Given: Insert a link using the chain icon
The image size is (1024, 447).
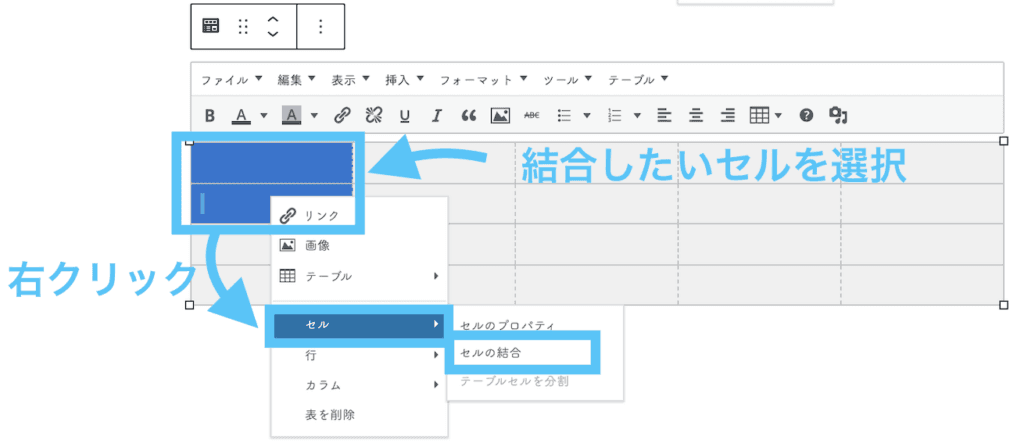Looking at the screenshot, I should [x=342, y=116].
